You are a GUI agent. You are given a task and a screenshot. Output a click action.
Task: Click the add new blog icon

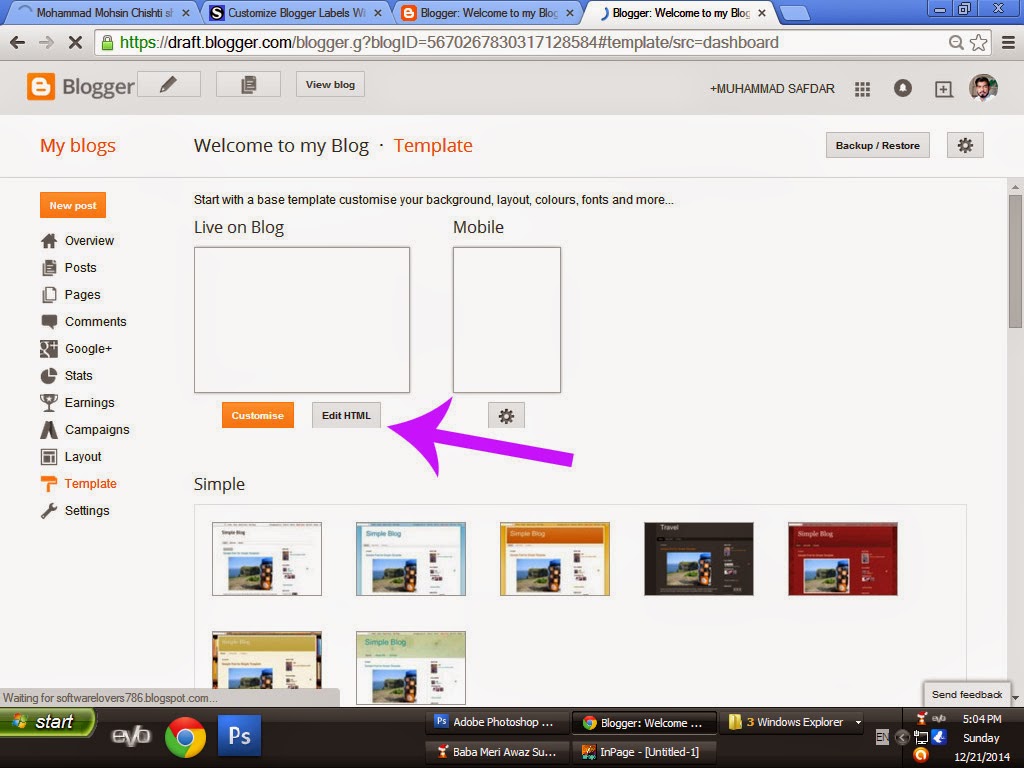click(x=942, y=89)
